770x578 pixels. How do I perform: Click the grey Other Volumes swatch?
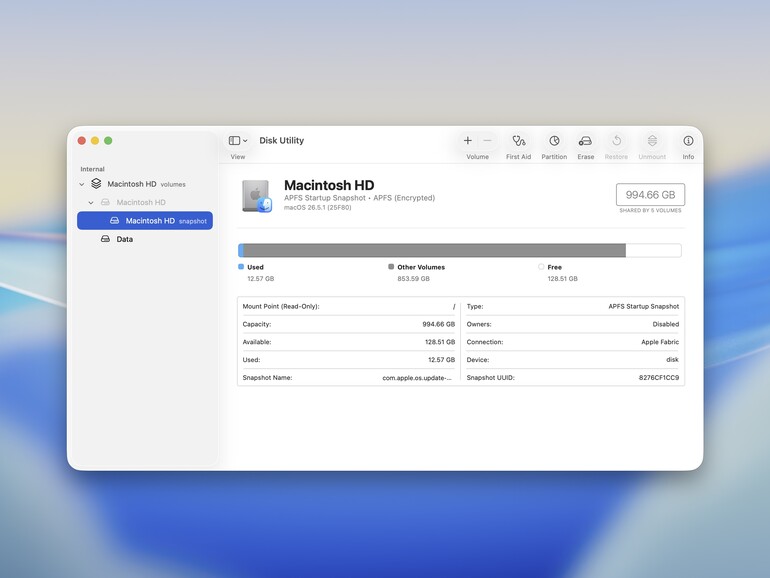[x=391, y=267]
